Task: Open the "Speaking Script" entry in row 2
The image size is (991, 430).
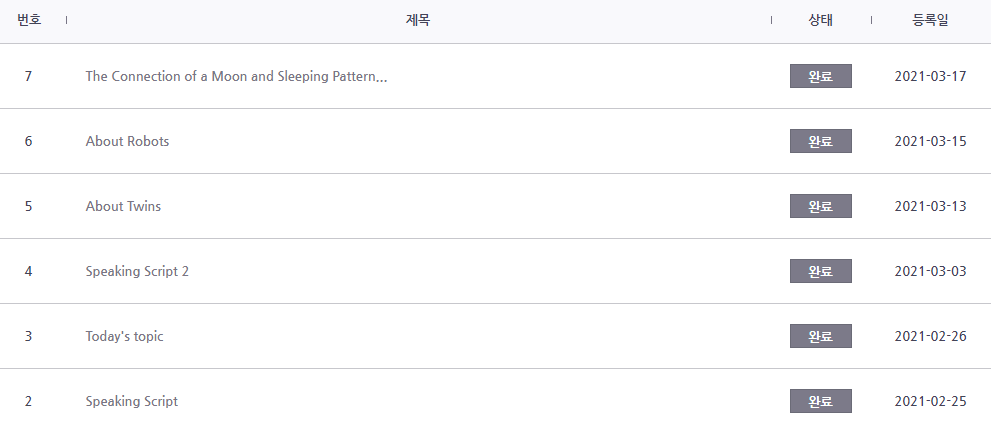Action: [131, 402]
